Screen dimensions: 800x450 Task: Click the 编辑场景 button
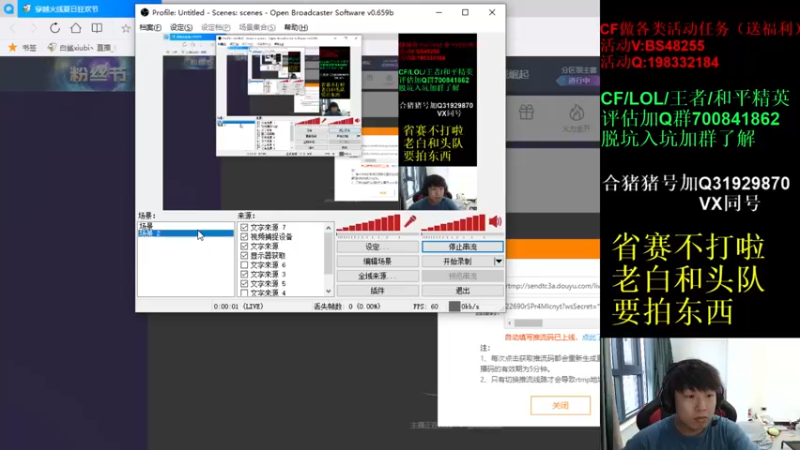click(378, 261)
